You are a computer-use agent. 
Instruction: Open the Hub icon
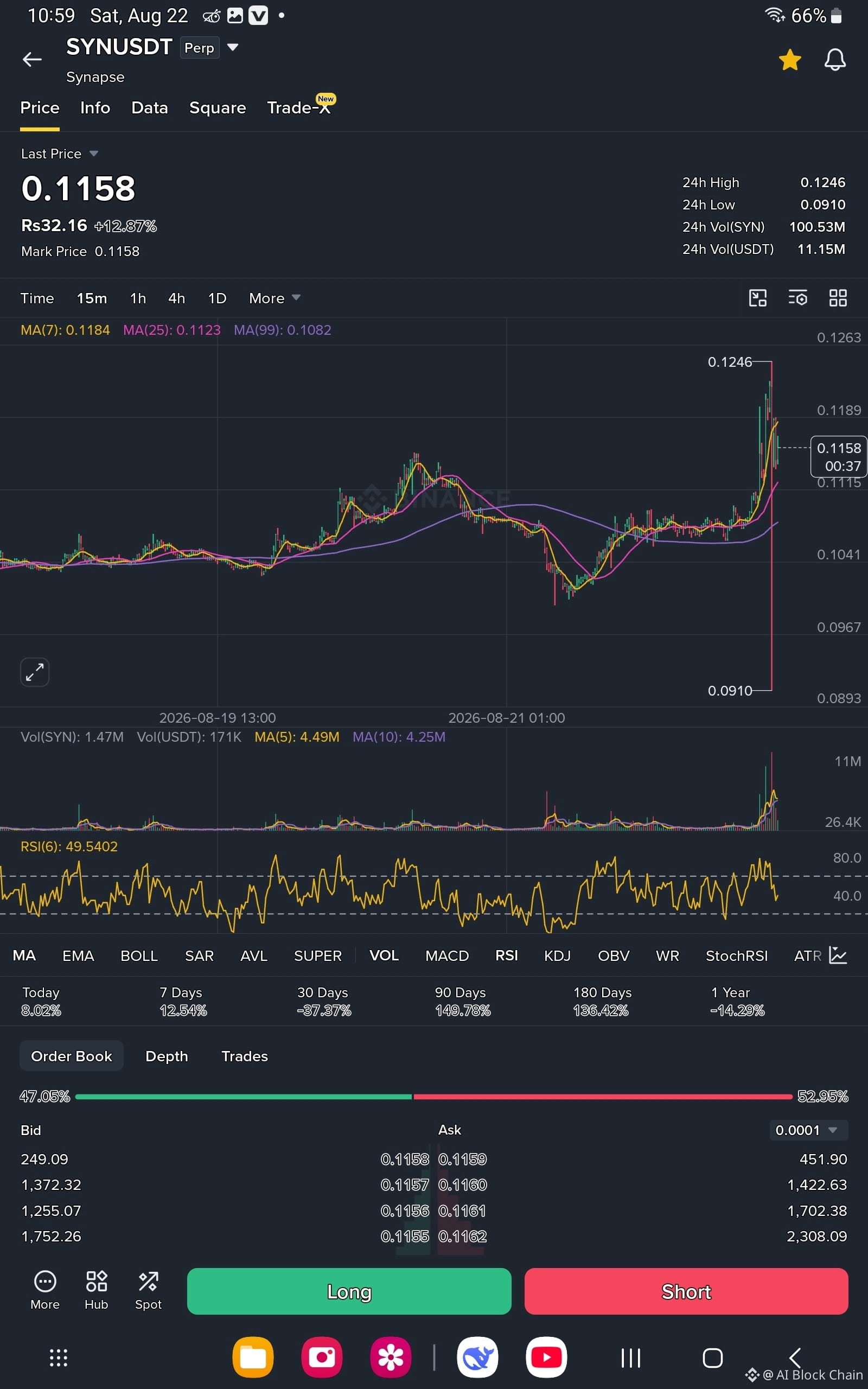97,1290
